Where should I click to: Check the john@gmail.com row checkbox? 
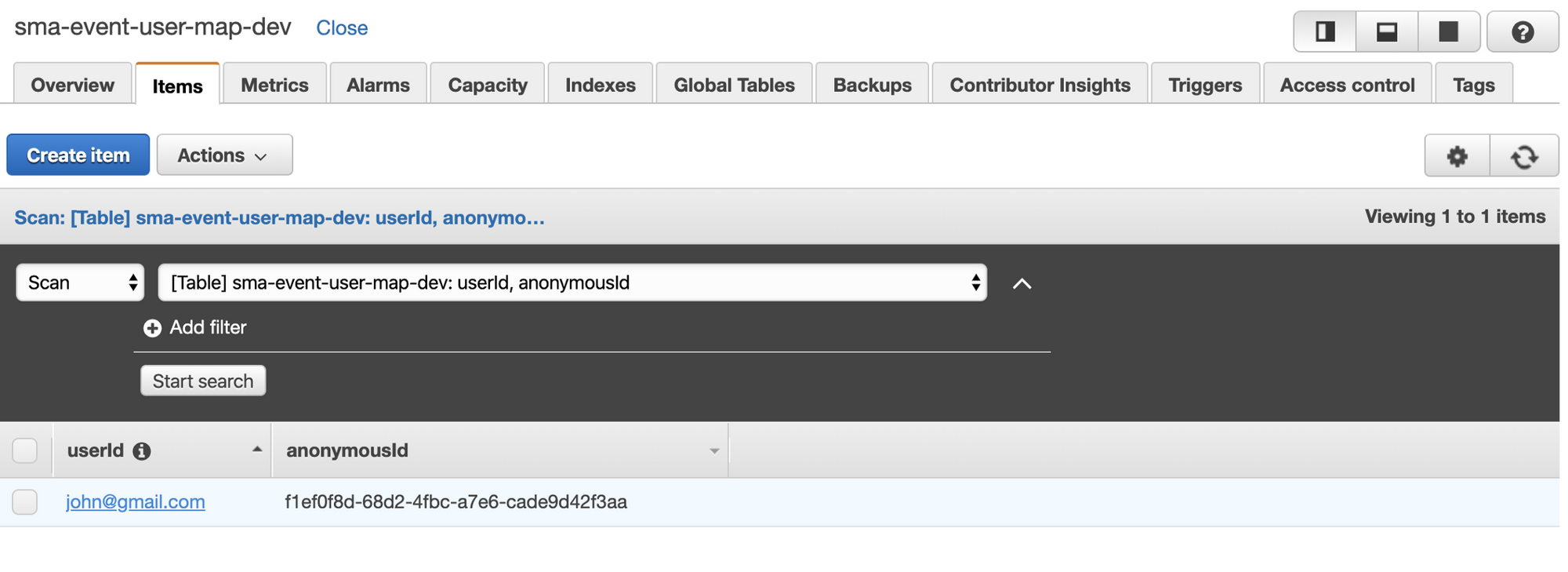tap(25, 502)
